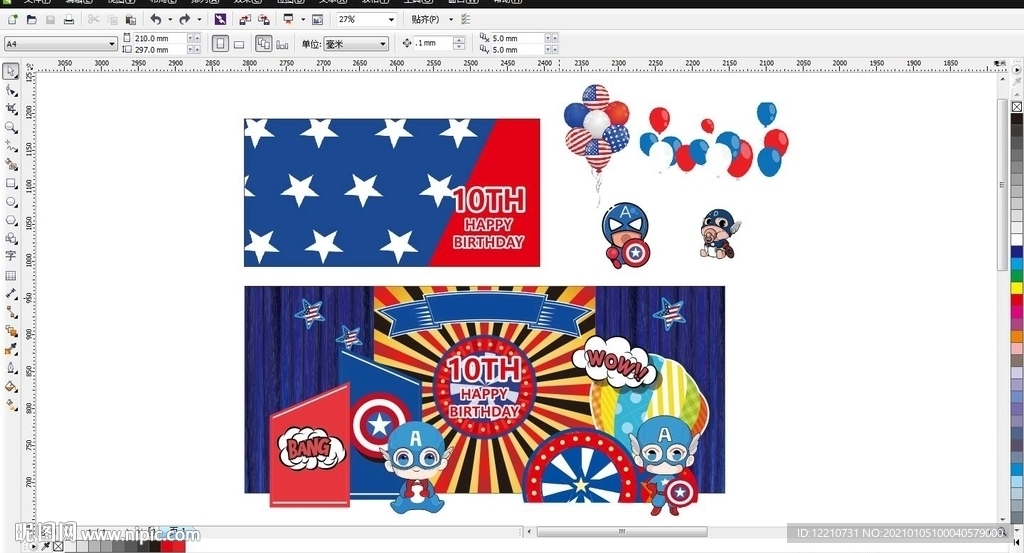Select the Table tool
Viewport: 1024px width, 553px height.
[10, 276]
